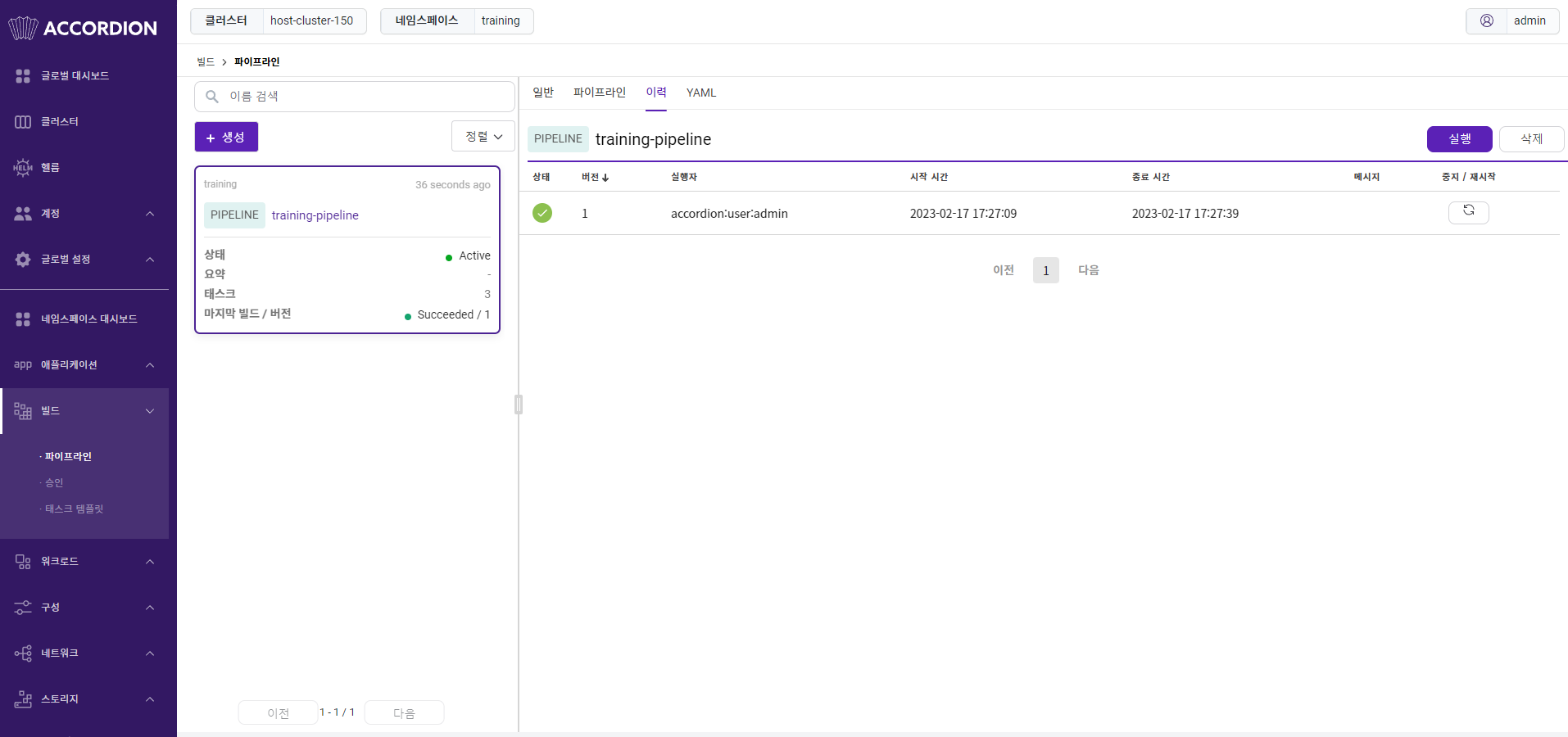1568x737 pixels.
Task: Select Task Template in Build submenu
Action: (x=75, y=509)
